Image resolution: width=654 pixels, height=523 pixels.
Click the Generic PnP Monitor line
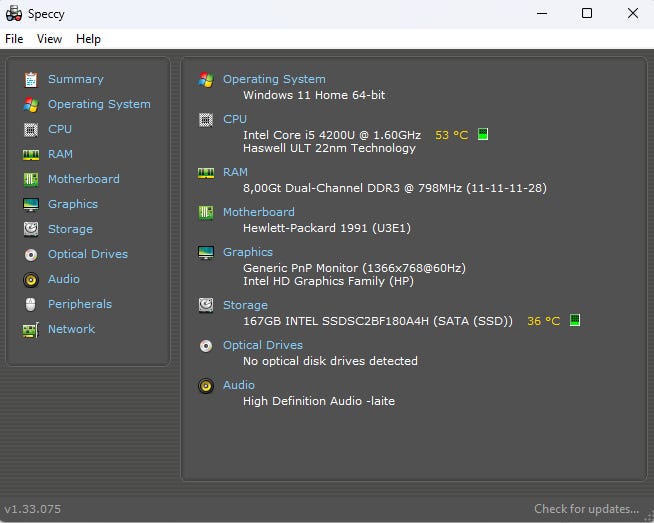355,268
